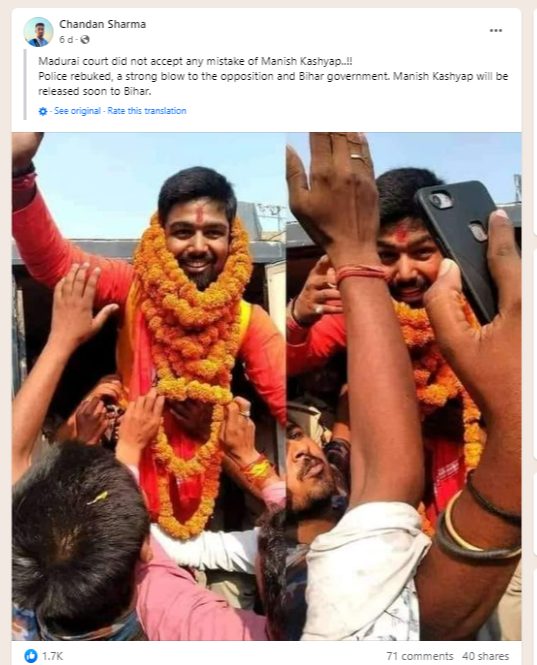Click Chandan Sharma's name
The width and height of the screenshot is (537, 665).
pyautogui.click(x=102, y=24)
